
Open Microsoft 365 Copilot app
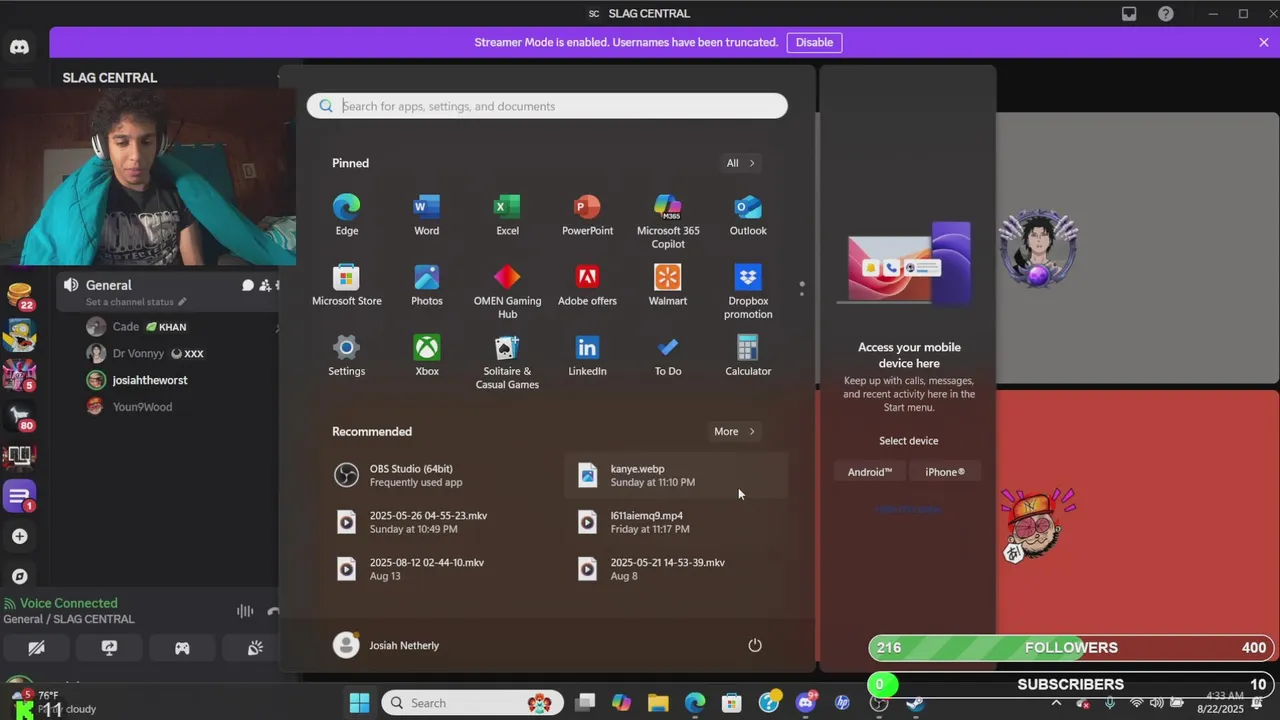click(x=668, y=221)
